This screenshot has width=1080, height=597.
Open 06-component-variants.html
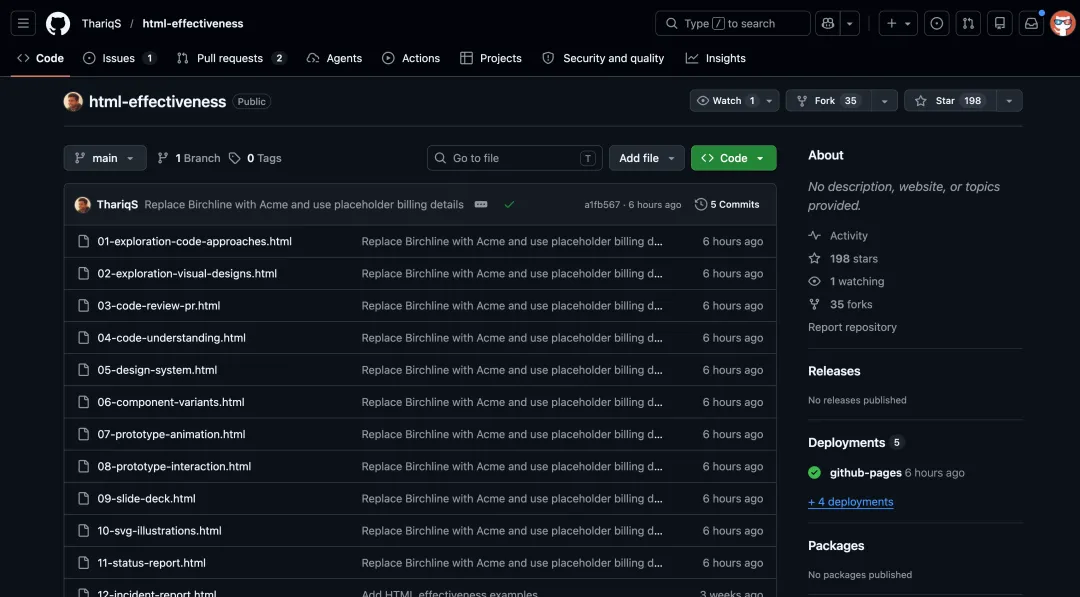tap(170, 402)
